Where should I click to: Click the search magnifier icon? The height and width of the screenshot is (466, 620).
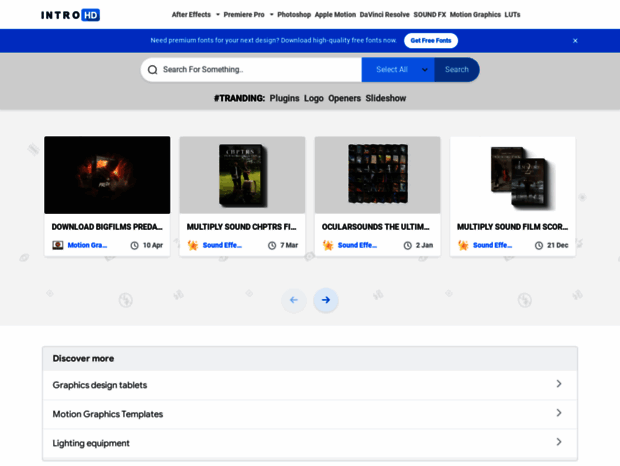(153, 70)
